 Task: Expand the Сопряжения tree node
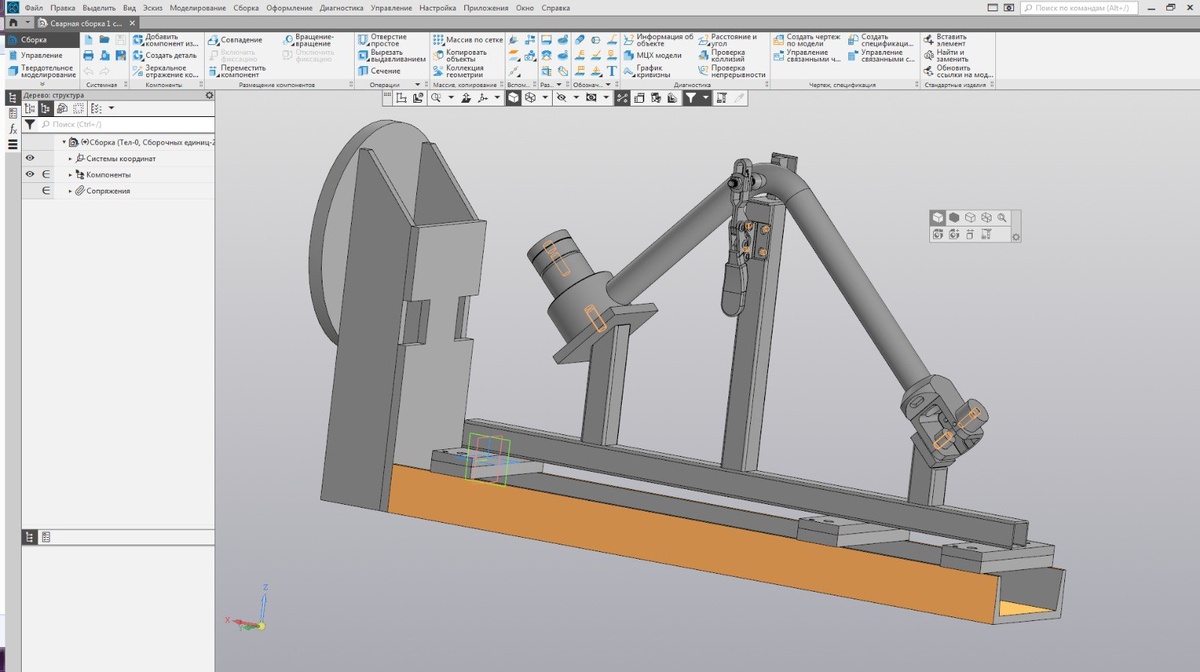click(70, 191)
